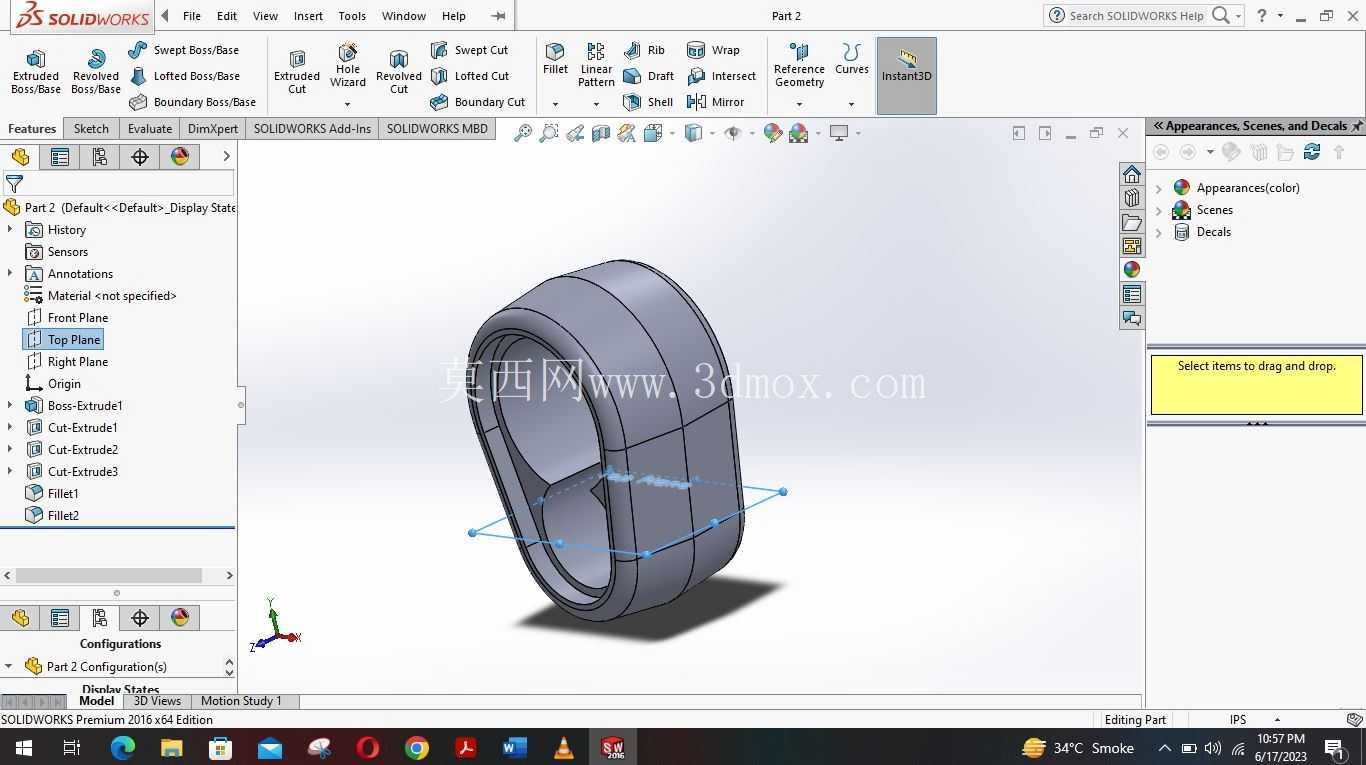Select the Revolved Cut tool
The image size is (1366, 765).
coord(399,72)
